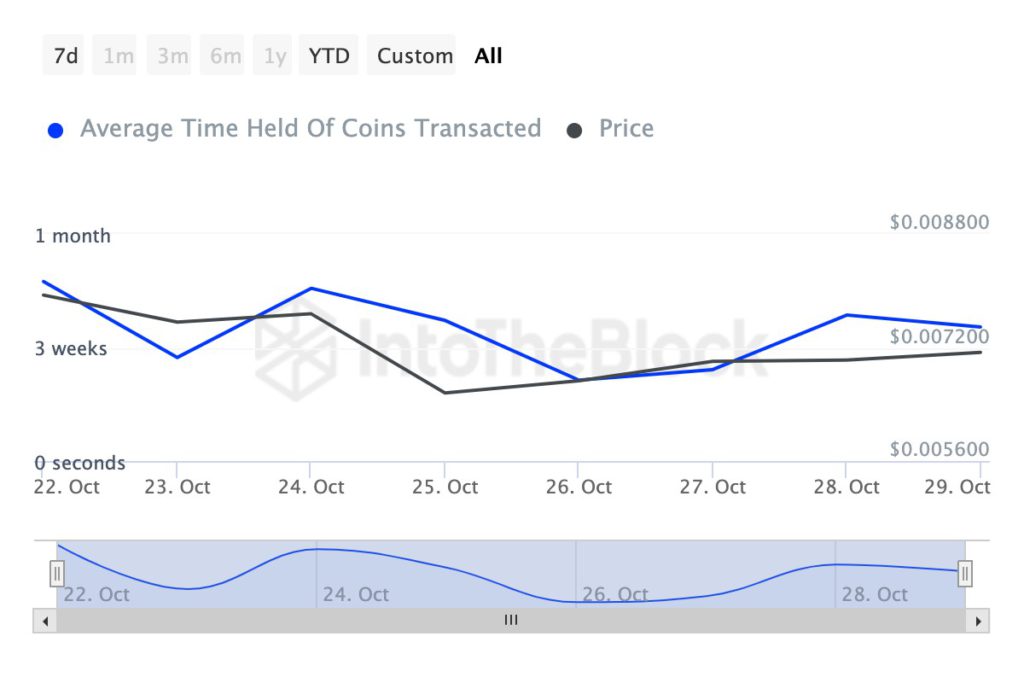Click the 24. Oct blue line peak
1024x683 pixels.
click(x=312, y=288)
